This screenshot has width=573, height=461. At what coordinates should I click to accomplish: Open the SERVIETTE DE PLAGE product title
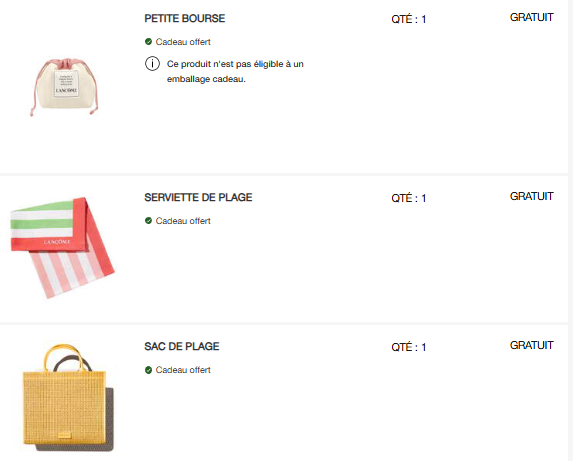tap(198, 197)
